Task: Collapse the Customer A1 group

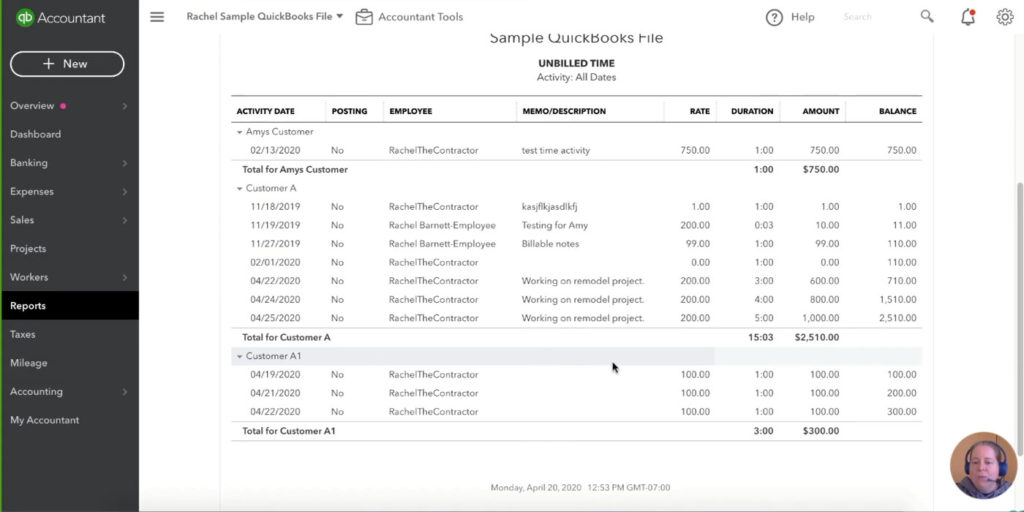Action: click(240, 356)
